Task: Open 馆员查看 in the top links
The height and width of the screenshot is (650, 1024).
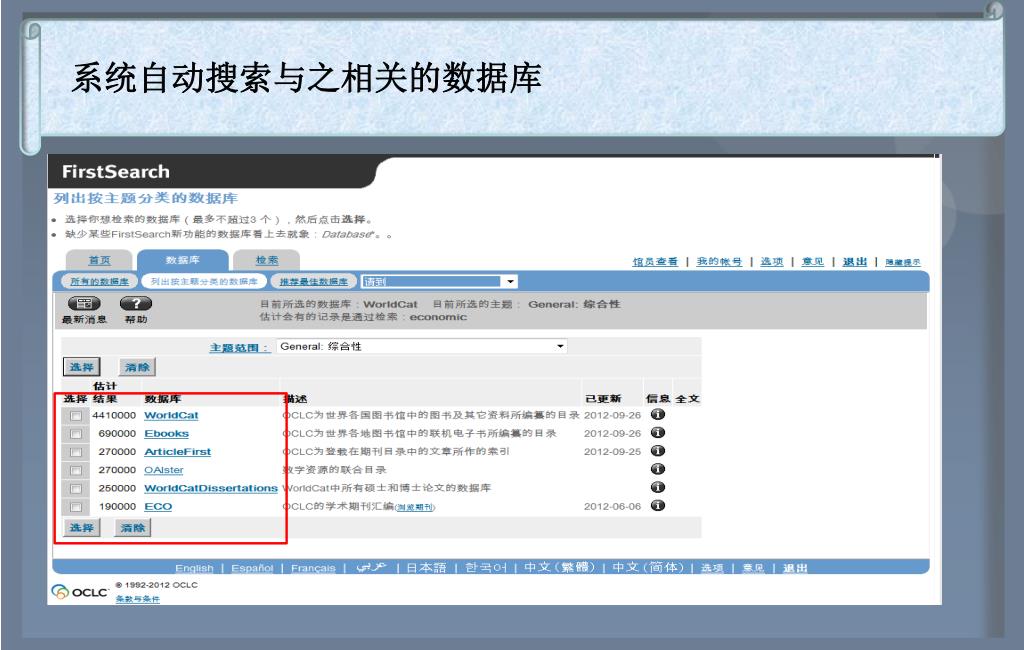Action: pyautogui.click(x=655, y=261)
